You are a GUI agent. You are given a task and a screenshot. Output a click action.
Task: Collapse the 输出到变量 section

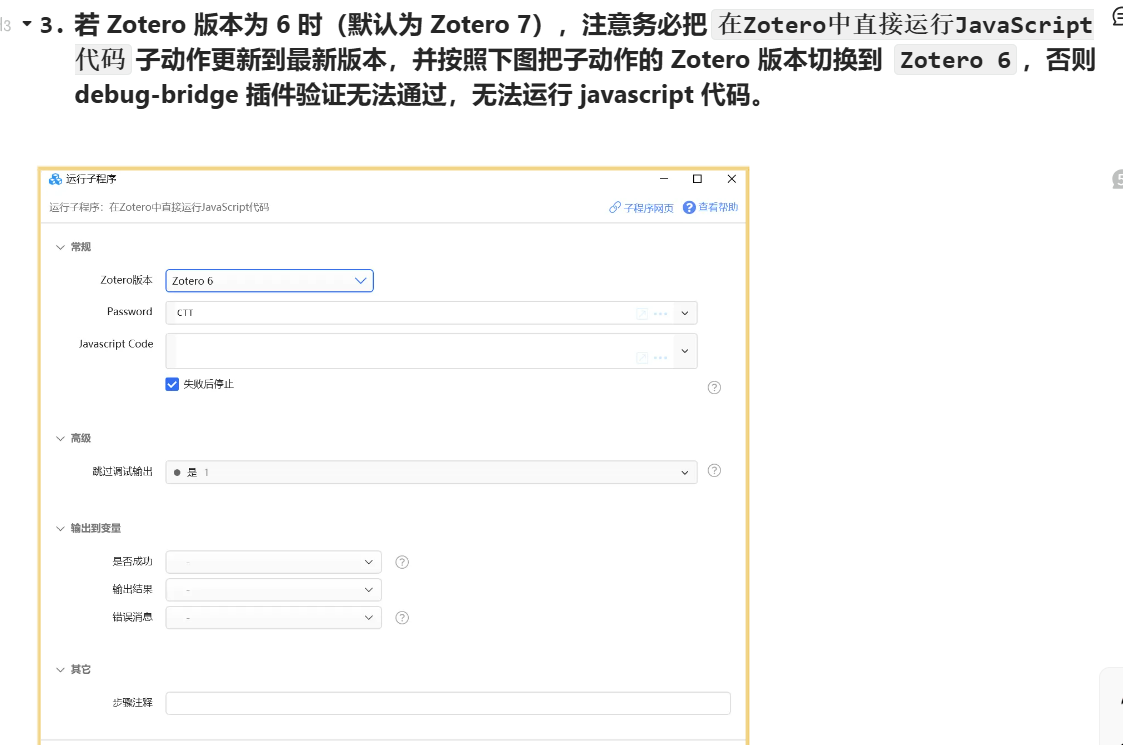[x=60, y=529]
